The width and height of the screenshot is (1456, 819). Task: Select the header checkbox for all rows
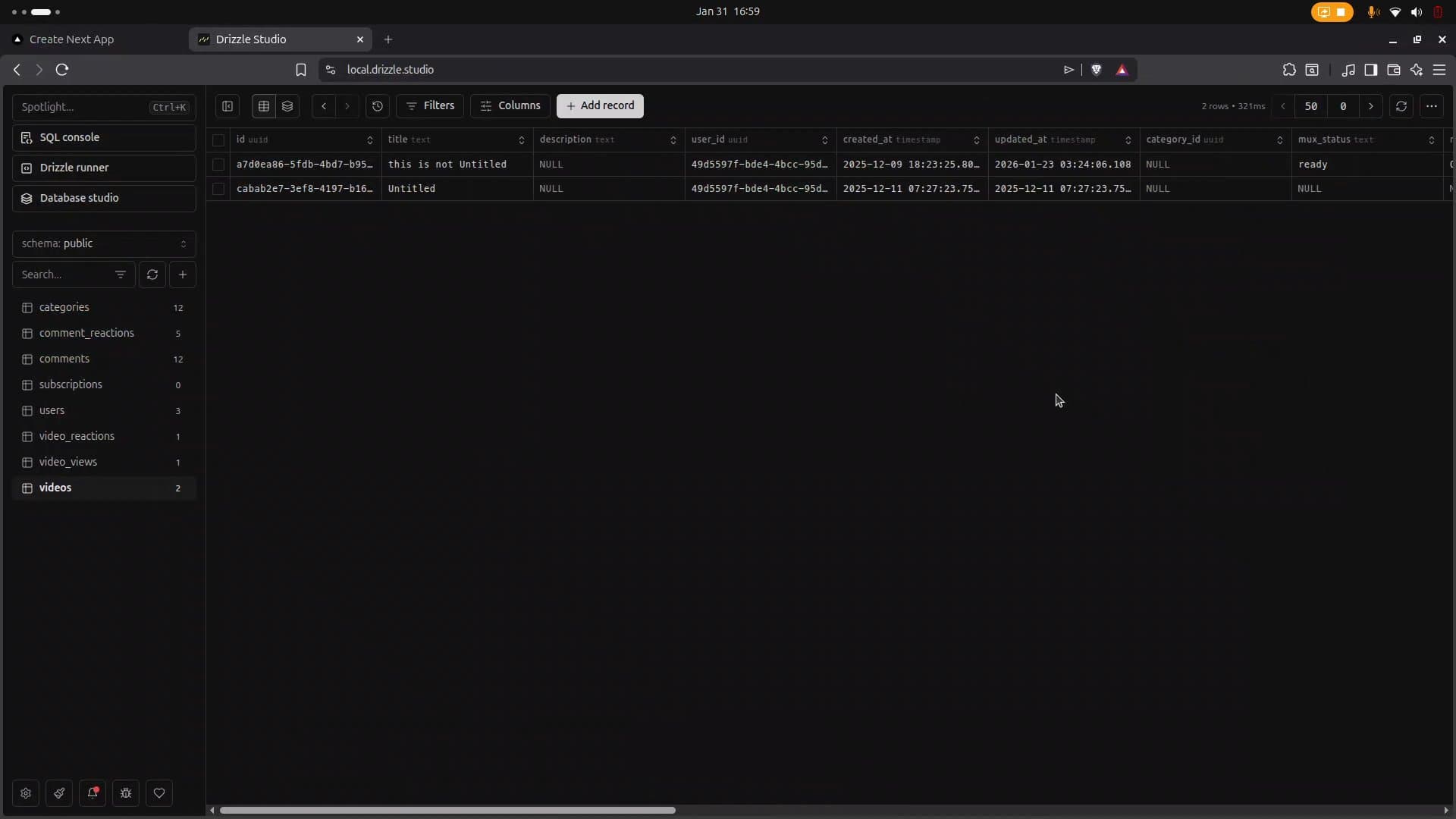point(218,140)
